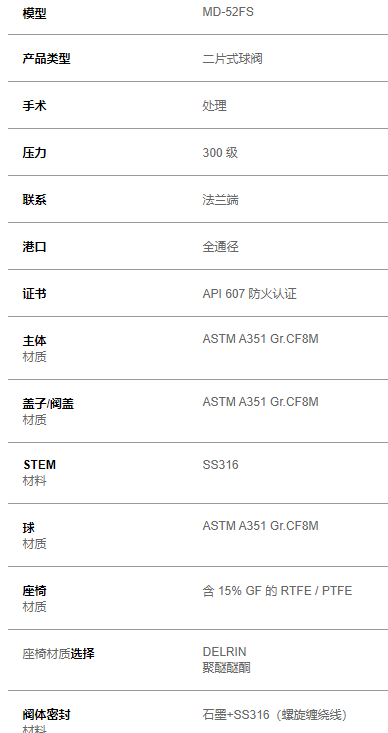Click the 主体 材质 label

(35, 349)
